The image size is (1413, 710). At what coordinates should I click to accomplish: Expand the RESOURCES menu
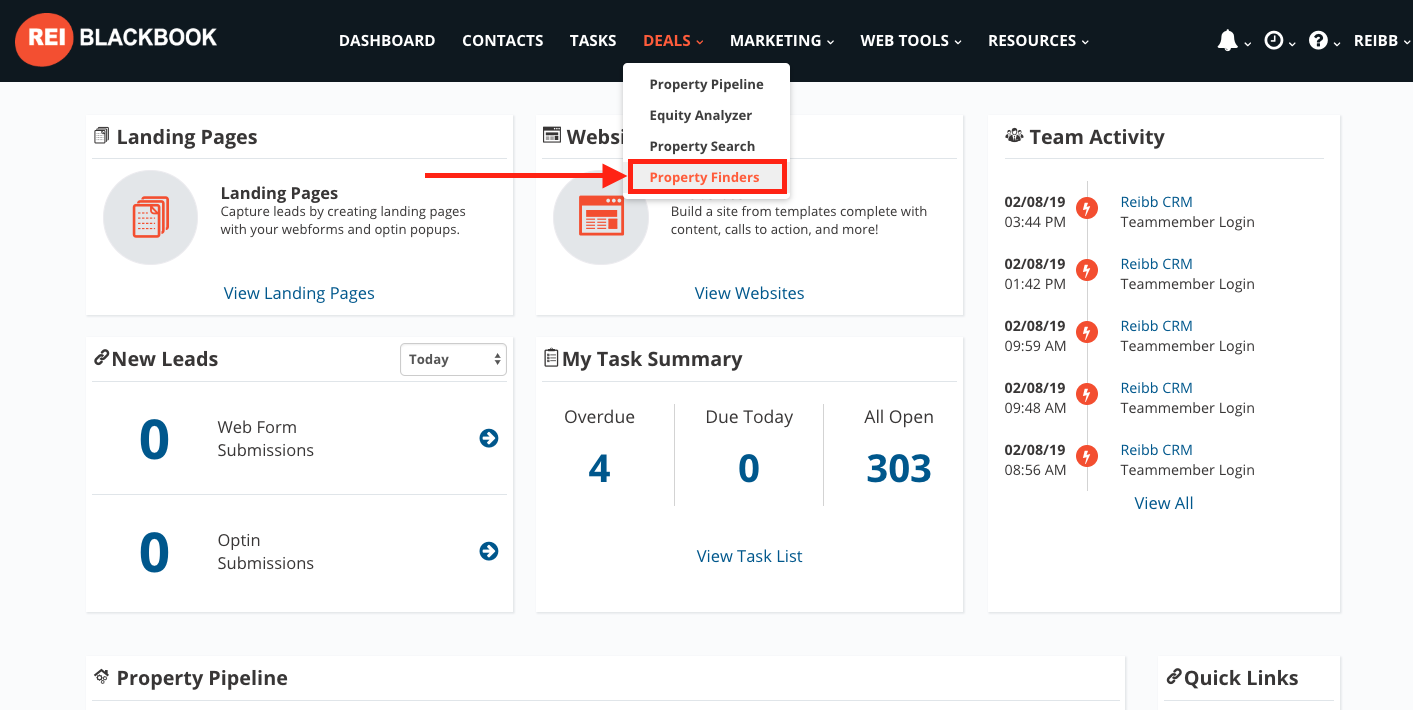[1039, 41]
